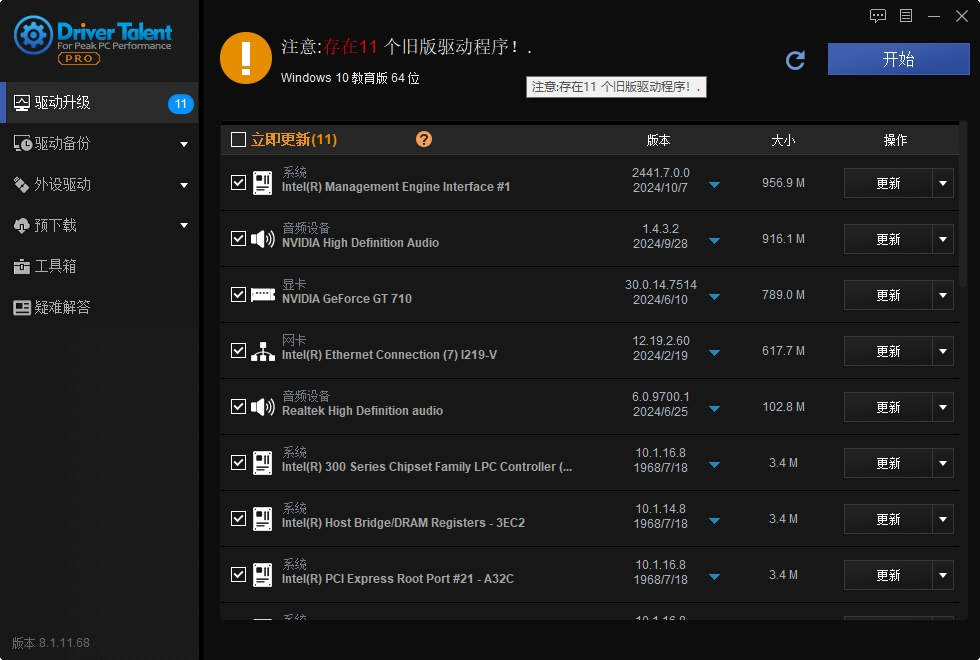Viewport: 980px width, 660px height.
Task: Uncheck Host Bridge/DRAM Registers checkbox
Action: click(238, 518)
